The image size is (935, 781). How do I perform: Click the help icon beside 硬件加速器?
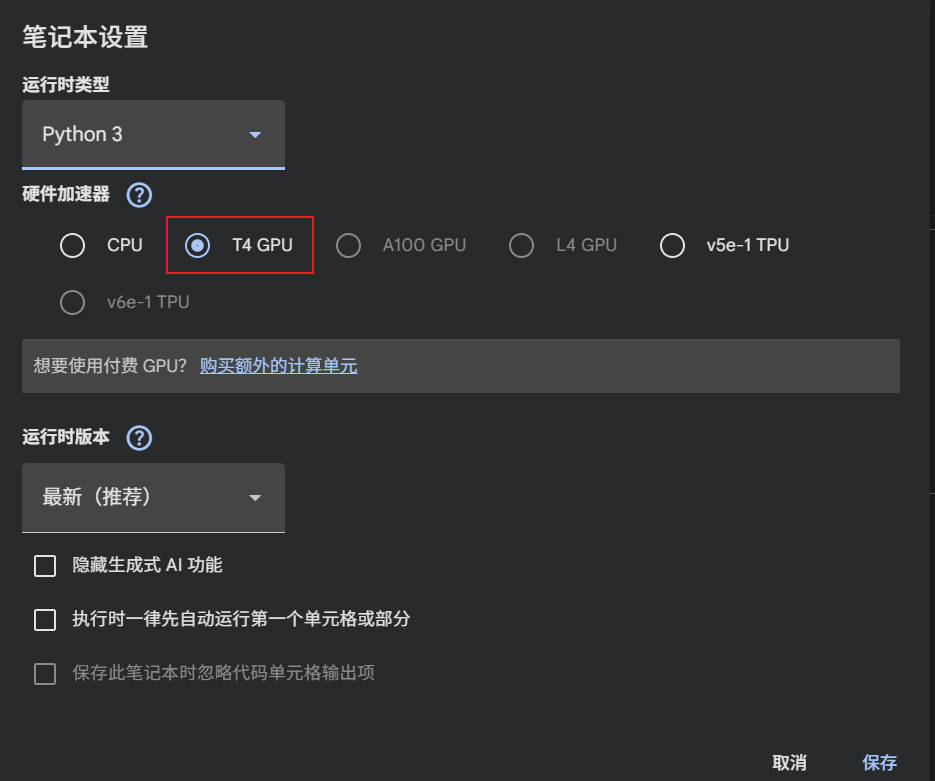[x=139, y=194]
